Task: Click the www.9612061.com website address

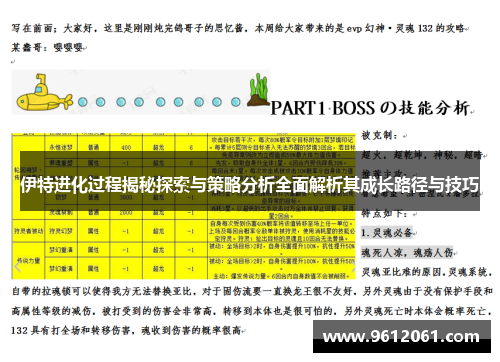Action: (x=401, y=337)
